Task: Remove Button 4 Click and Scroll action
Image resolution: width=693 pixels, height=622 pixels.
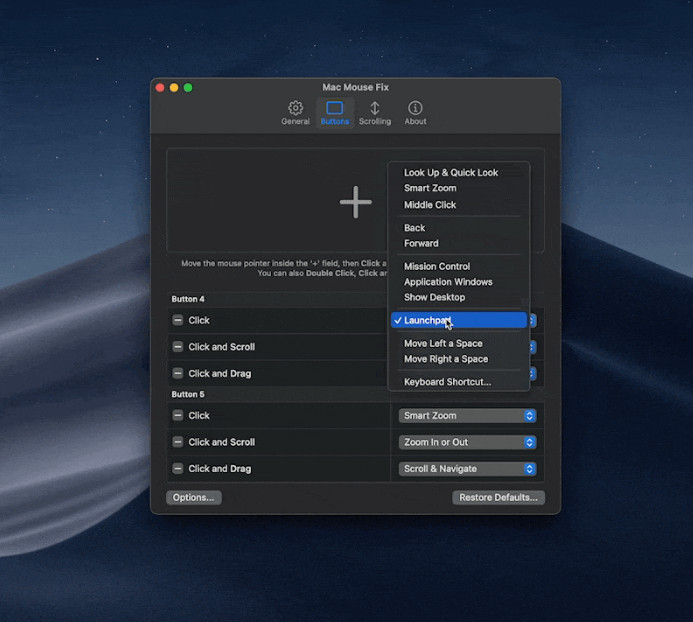Action: pyautogui.click(x=178, y=347)
